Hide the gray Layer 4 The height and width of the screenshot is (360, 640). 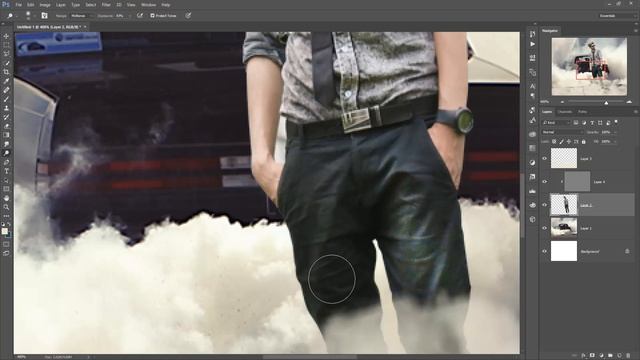[x=544, y=182]
